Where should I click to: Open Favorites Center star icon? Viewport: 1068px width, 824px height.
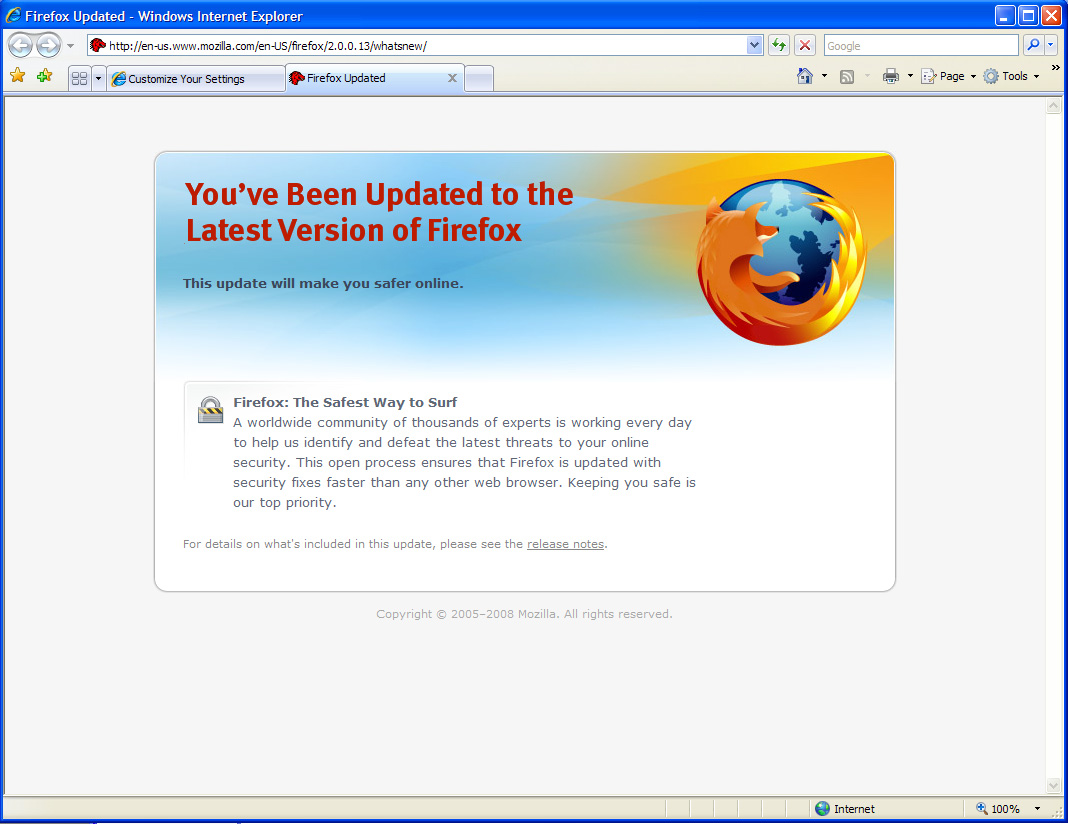pyautogui.click(x=18, y=76)
